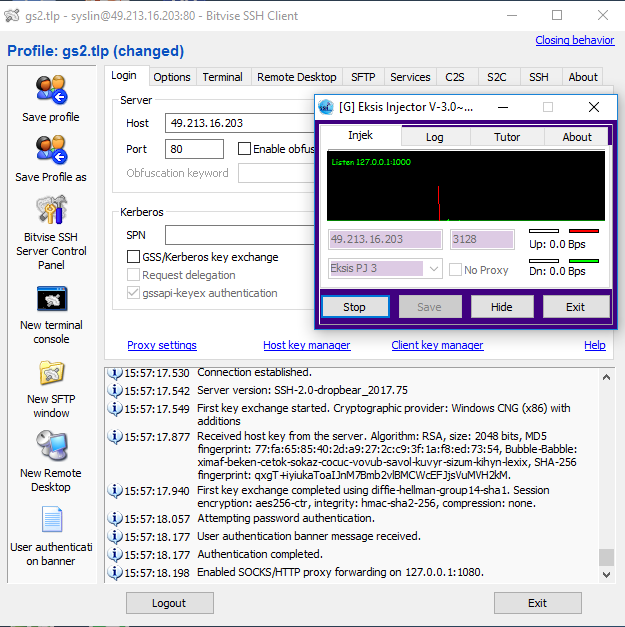Open About tab in Eksis Injector

[577, 137]
